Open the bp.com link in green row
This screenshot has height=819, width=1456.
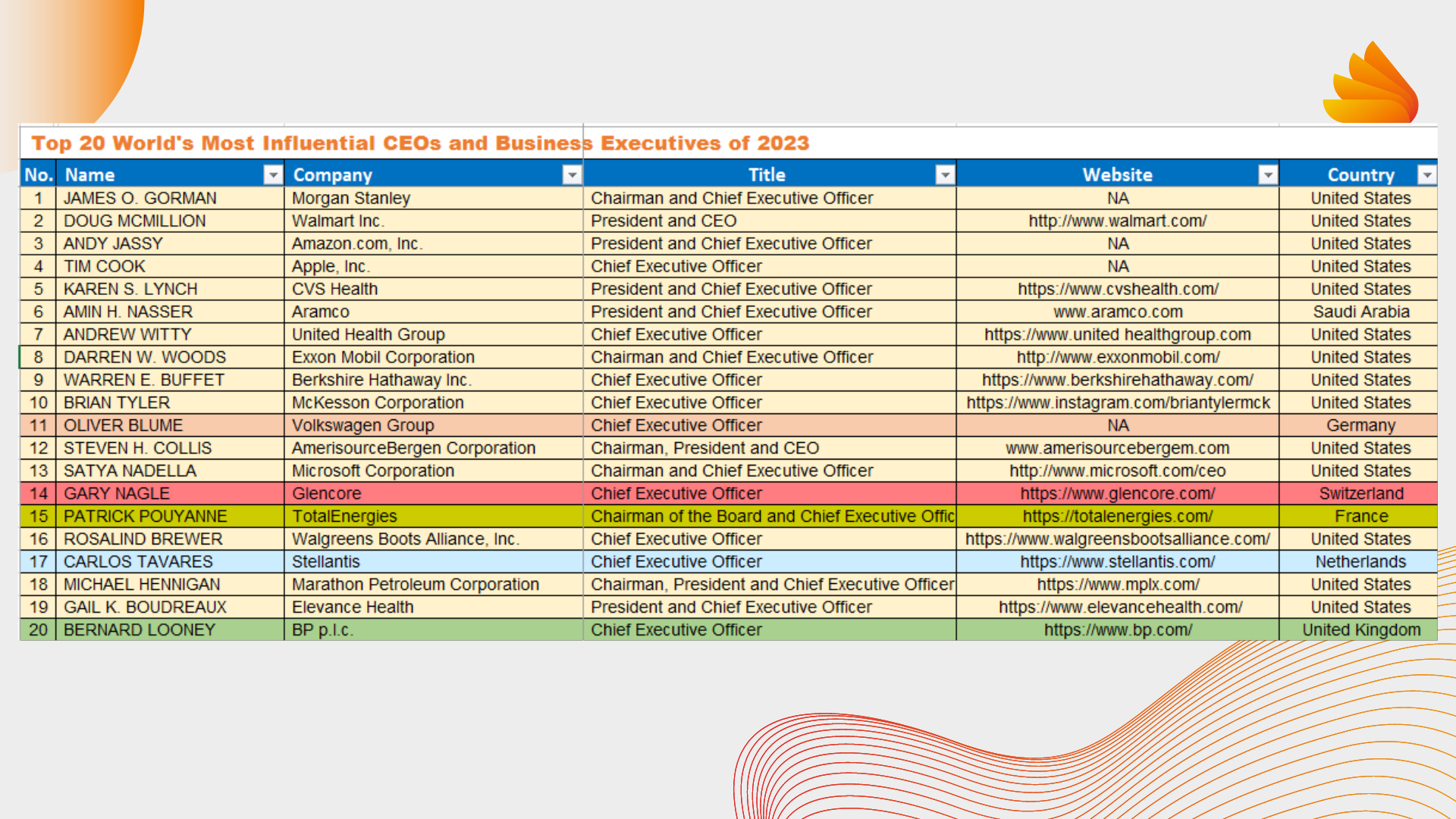(1117, 630)
